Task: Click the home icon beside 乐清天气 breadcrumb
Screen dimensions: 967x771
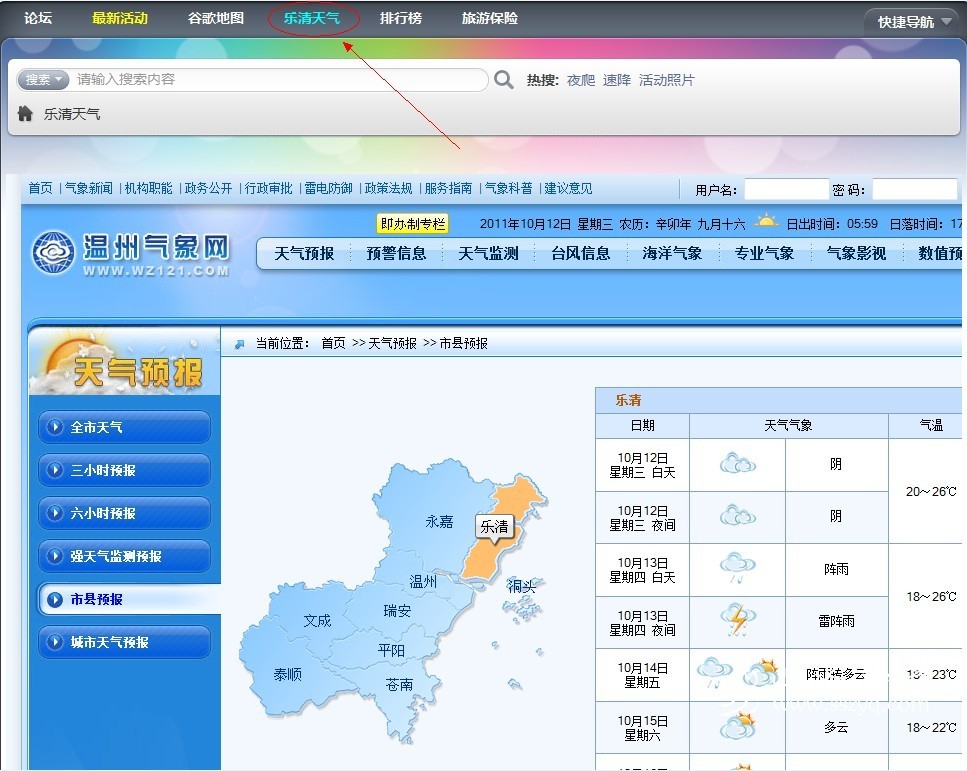Action: point(26,114)
